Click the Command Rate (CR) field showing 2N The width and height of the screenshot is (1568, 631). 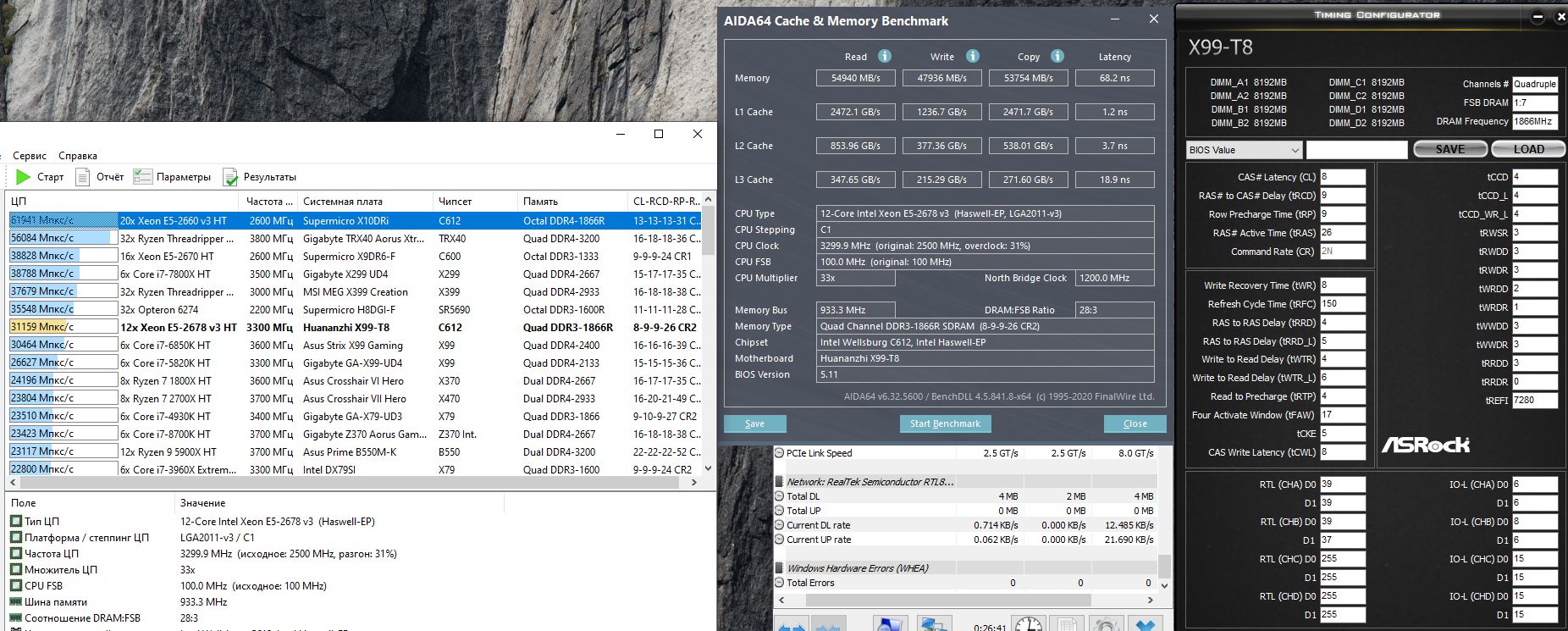point(1343,252)
